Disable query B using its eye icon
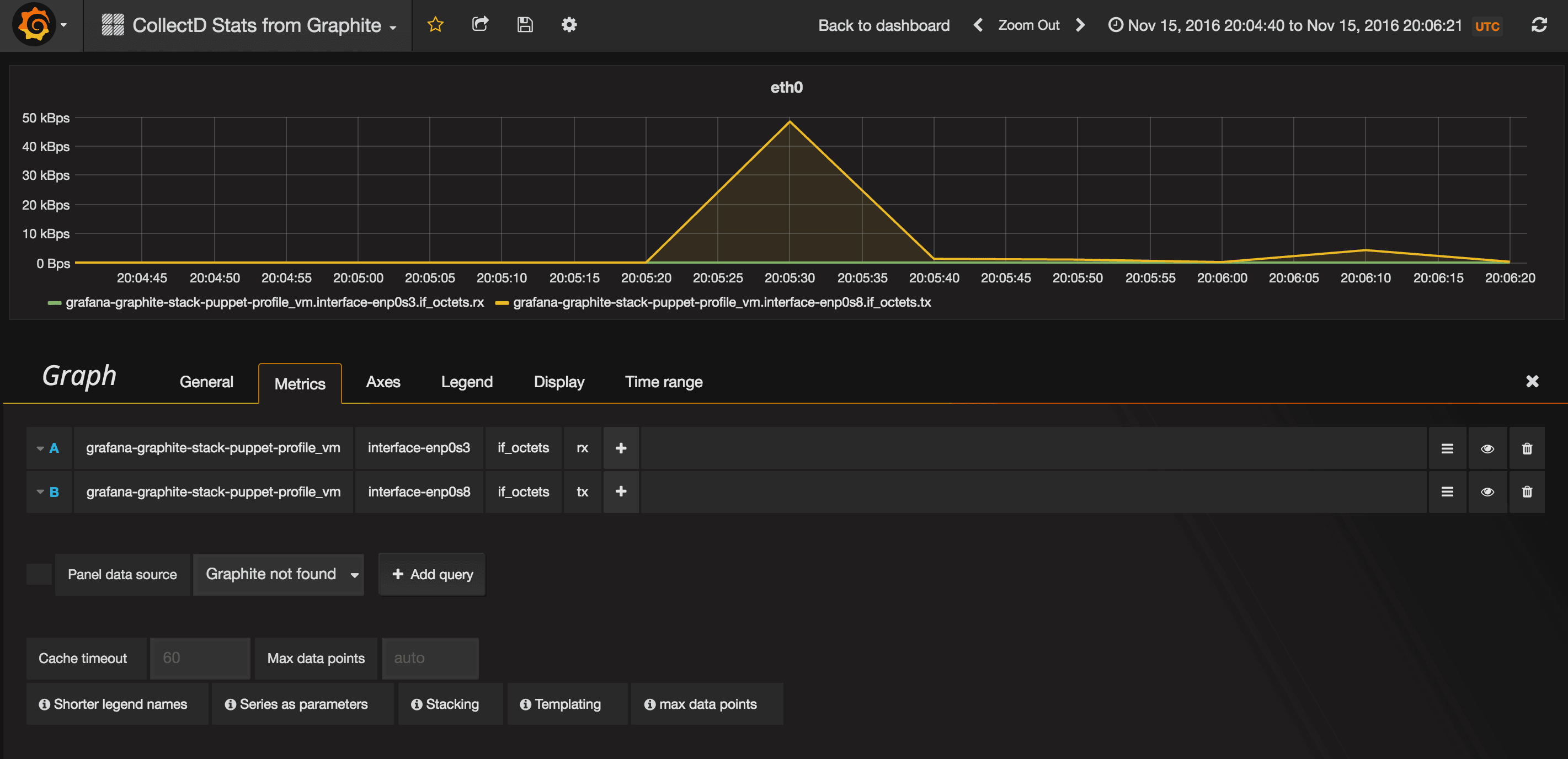The height and width of the screenshot is (759, 1568). [x=1487, y=491]
